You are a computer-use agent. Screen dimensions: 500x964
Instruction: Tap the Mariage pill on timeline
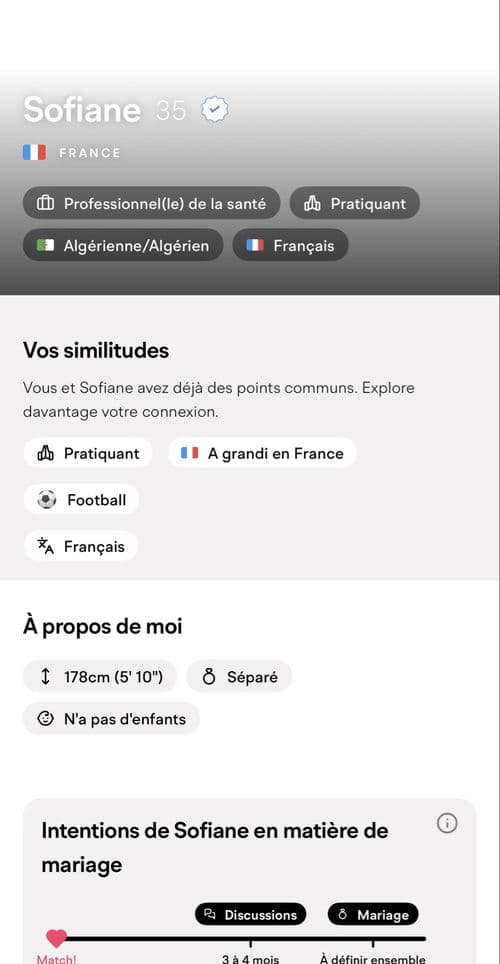pyautogui.click(x=373, y=914)
